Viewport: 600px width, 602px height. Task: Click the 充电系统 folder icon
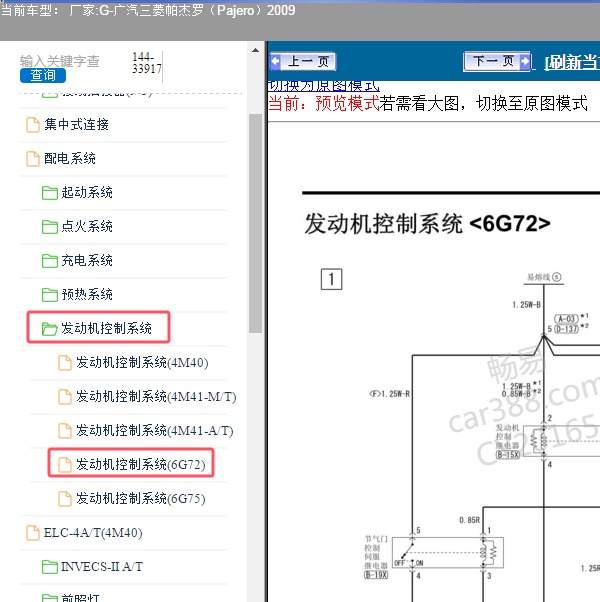tap(50, 261)
